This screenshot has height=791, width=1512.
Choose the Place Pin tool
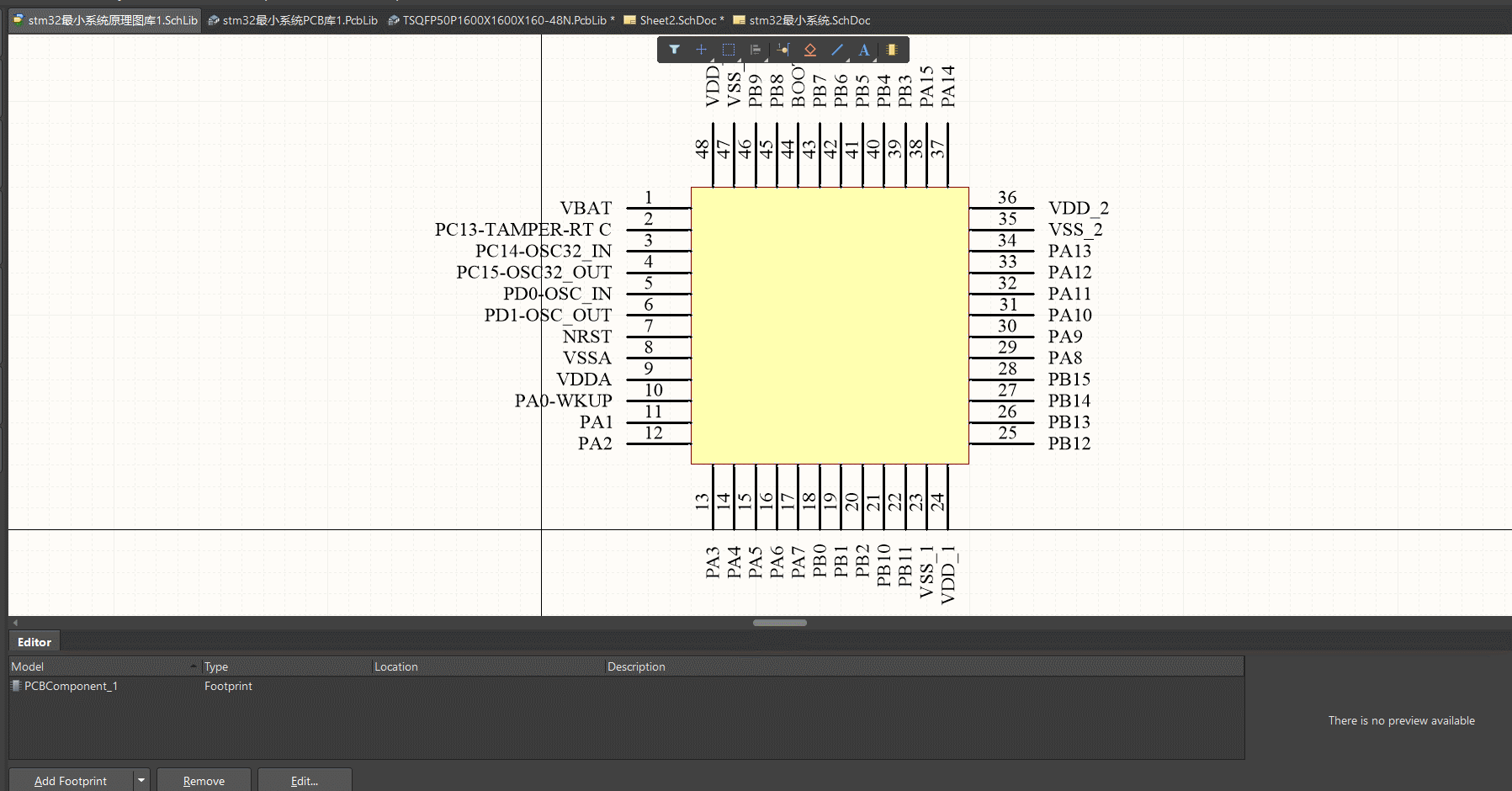pos(783,50)
